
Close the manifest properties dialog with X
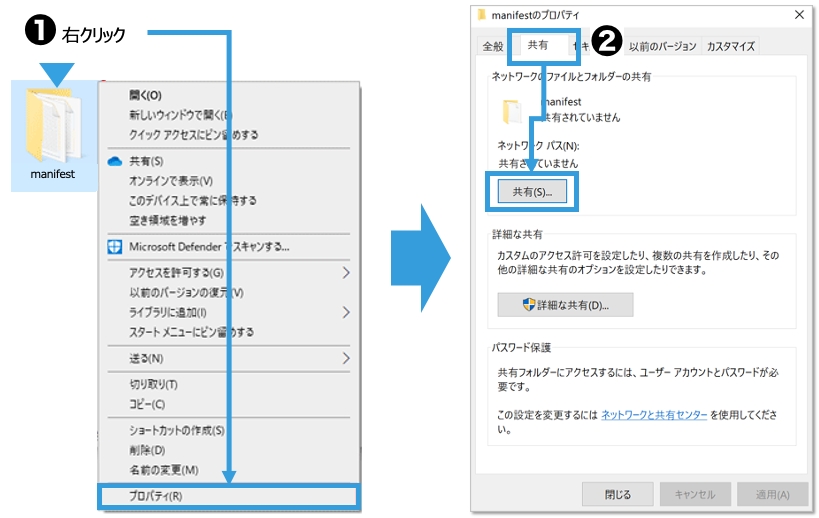point(799,15)
